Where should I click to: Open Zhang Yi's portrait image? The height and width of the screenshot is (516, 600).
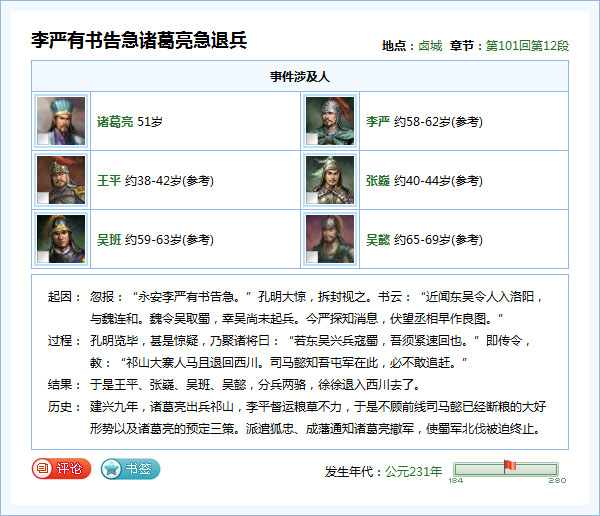tap(330, 181)
